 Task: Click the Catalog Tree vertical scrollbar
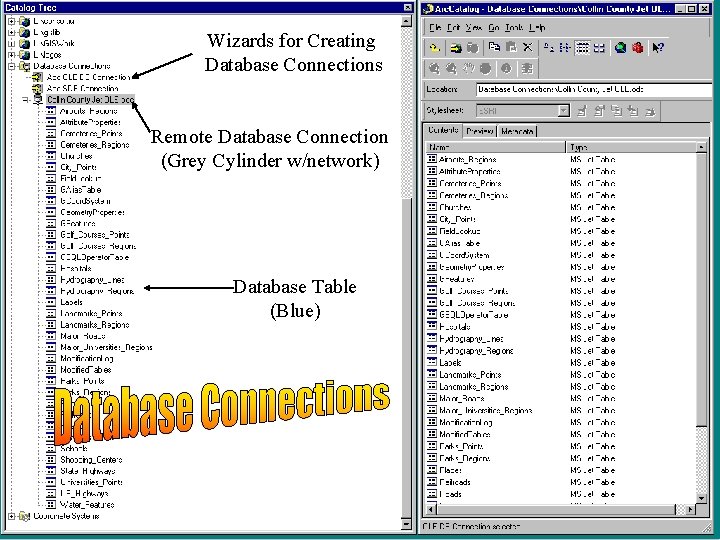pyautogui.click(x=406, y=271)
